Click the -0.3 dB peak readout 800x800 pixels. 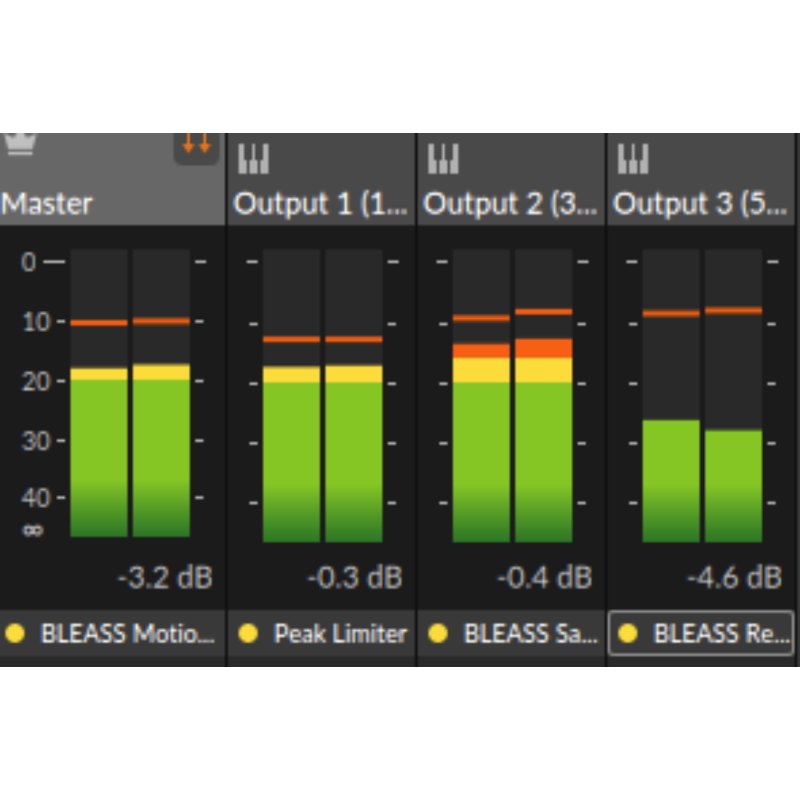click(x=355, y=578)
